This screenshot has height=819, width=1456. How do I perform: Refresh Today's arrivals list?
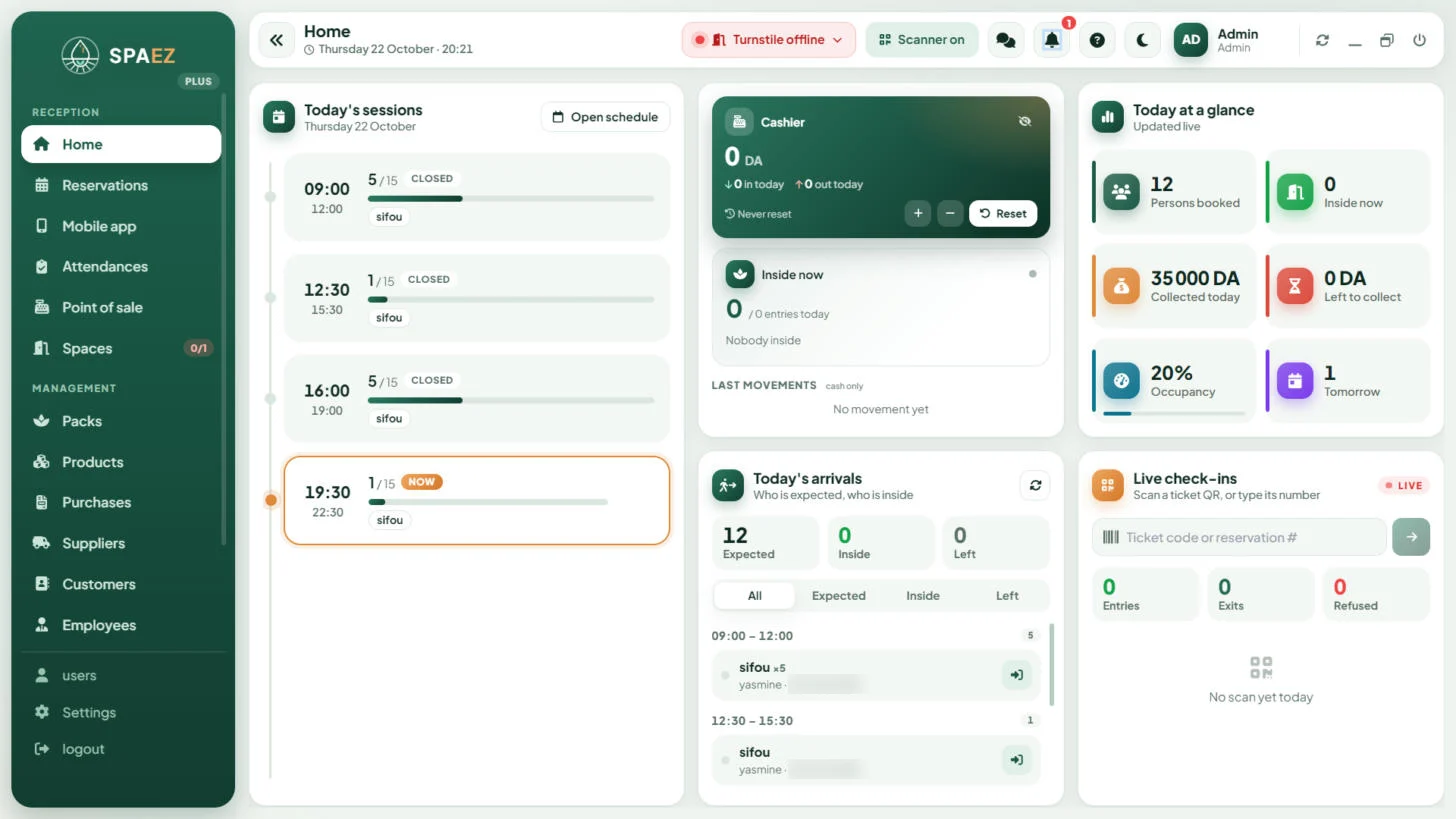pyautogui.click(x=1035, y=485)
